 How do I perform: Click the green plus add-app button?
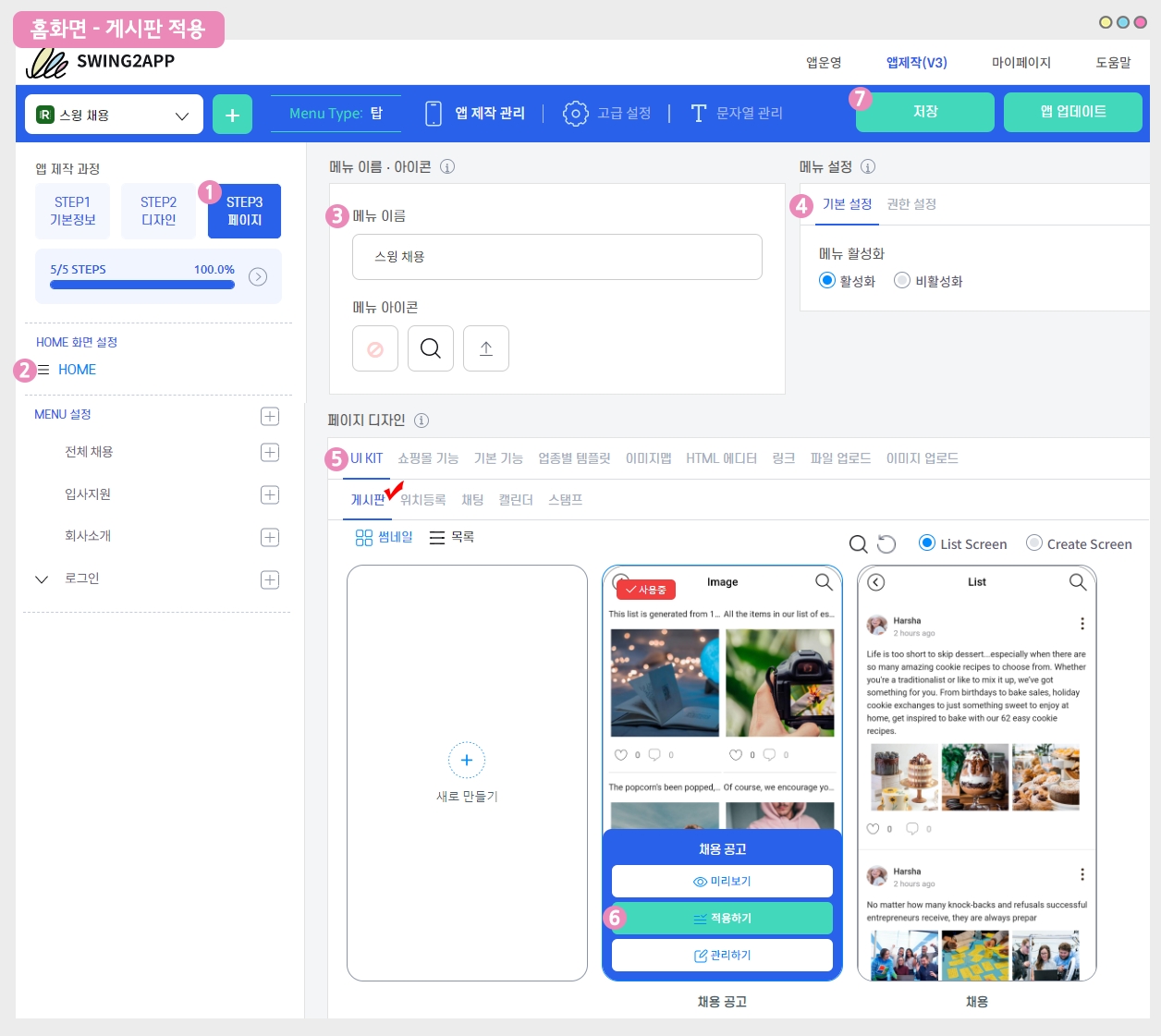[x=232, y=115]
